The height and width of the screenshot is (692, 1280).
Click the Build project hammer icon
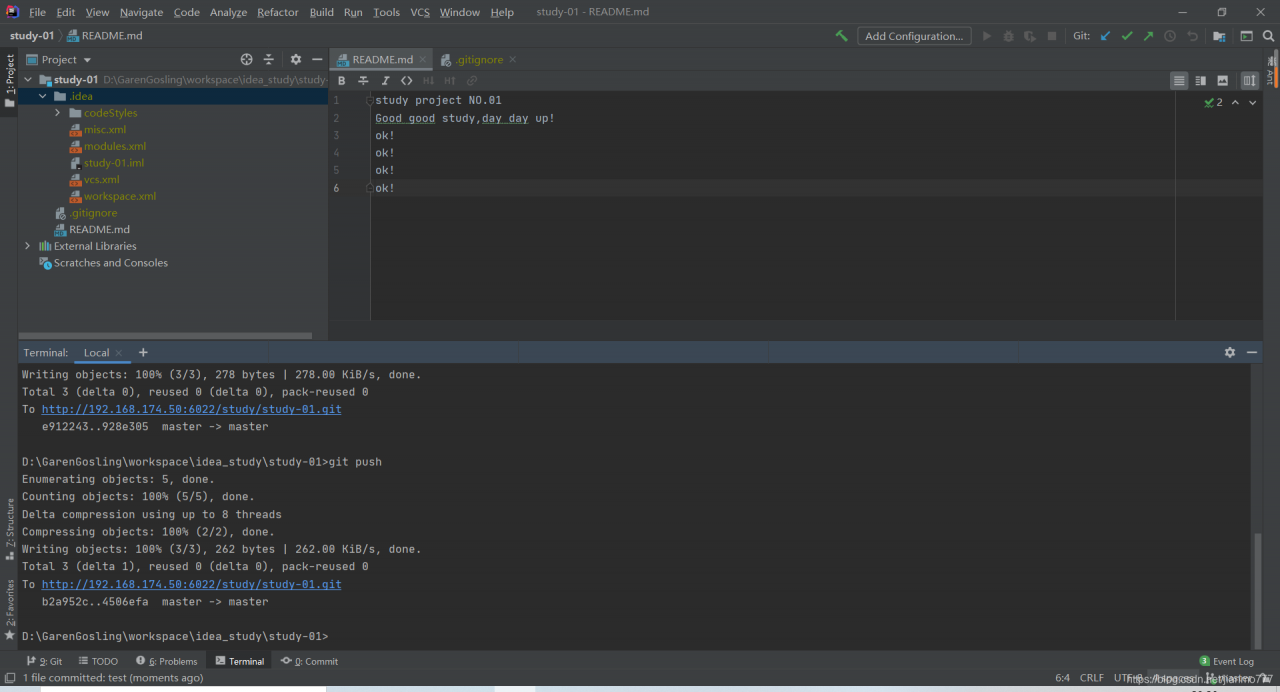[841, 36]
